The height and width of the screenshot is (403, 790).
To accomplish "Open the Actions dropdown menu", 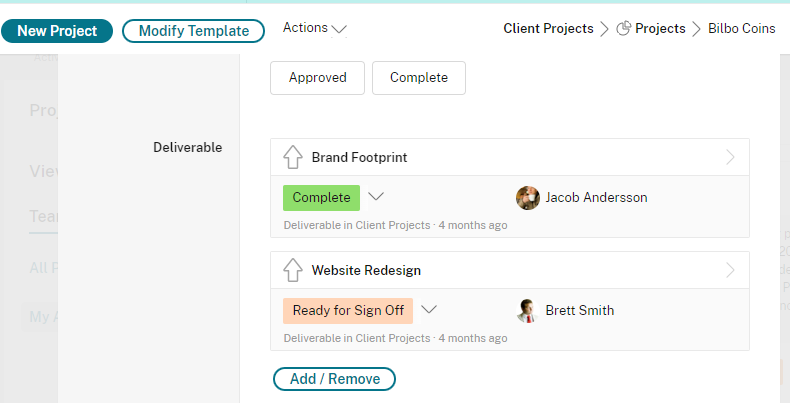I will (x=314, y=28).
